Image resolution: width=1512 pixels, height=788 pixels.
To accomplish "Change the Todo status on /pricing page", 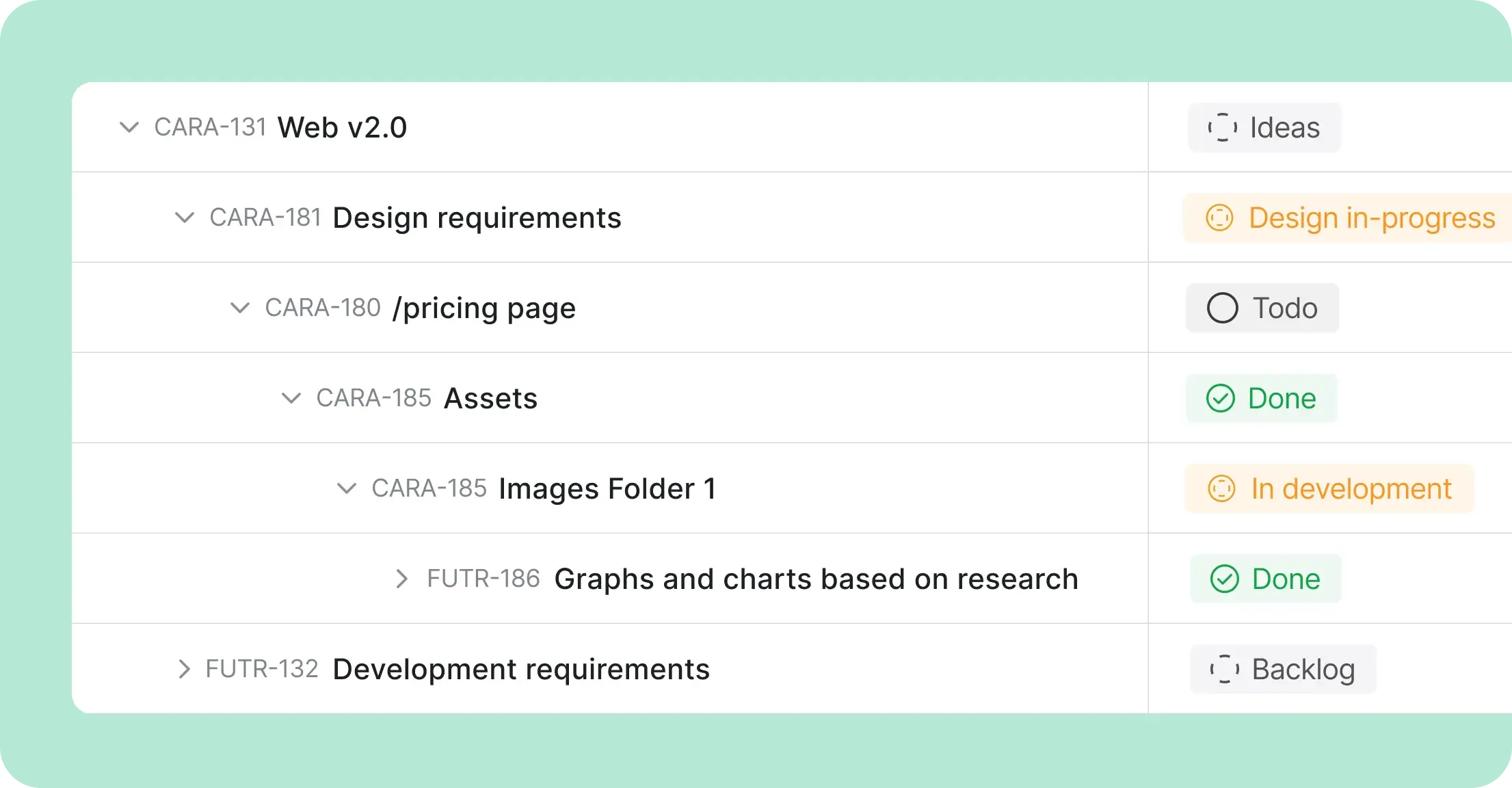I will 1262,308.
